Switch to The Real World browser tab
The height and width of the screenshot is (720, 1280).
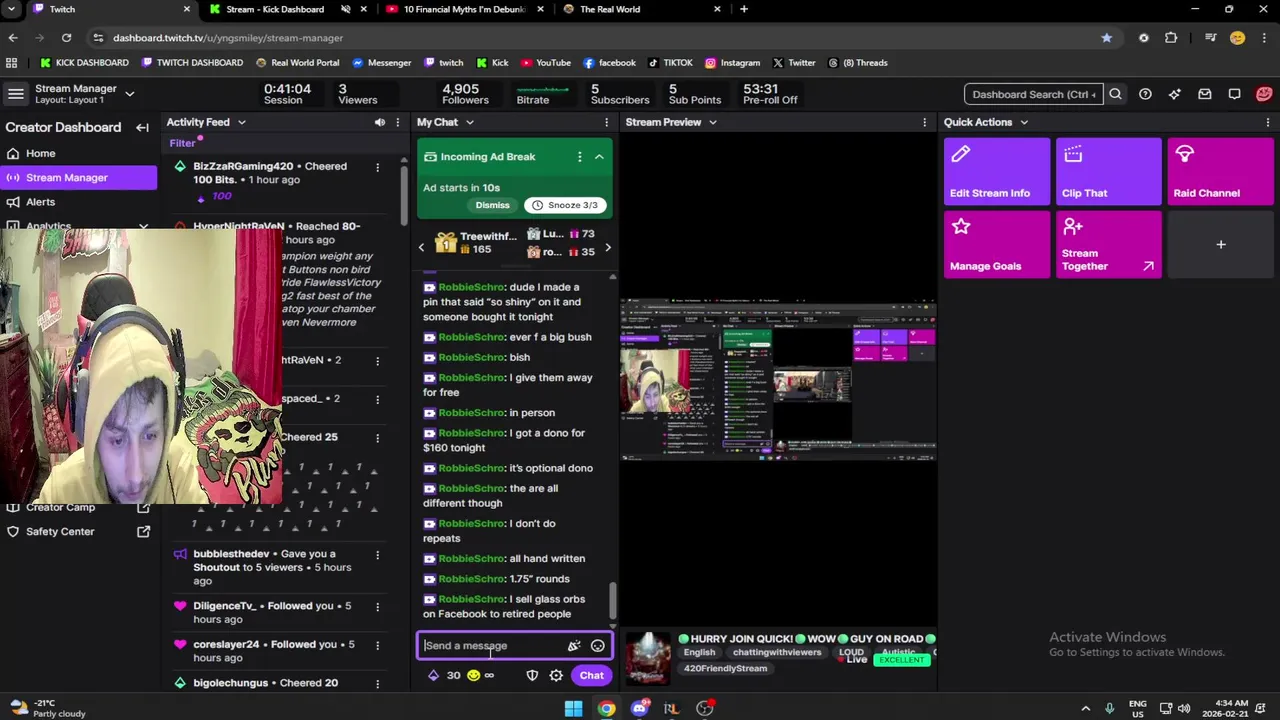click(x=642, y=9)
